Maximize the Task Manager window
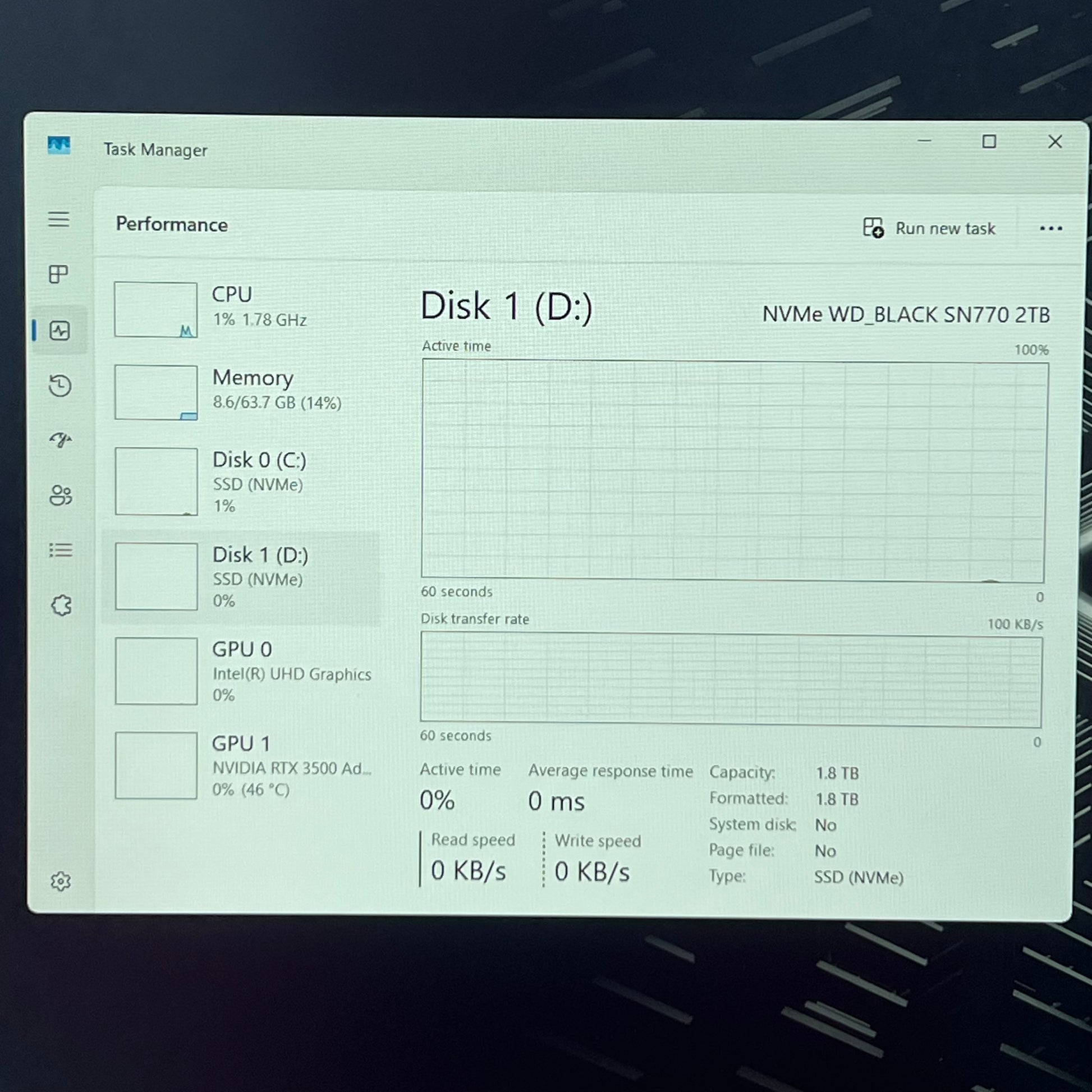1092x1092 pixels. [x=989, y=141]
